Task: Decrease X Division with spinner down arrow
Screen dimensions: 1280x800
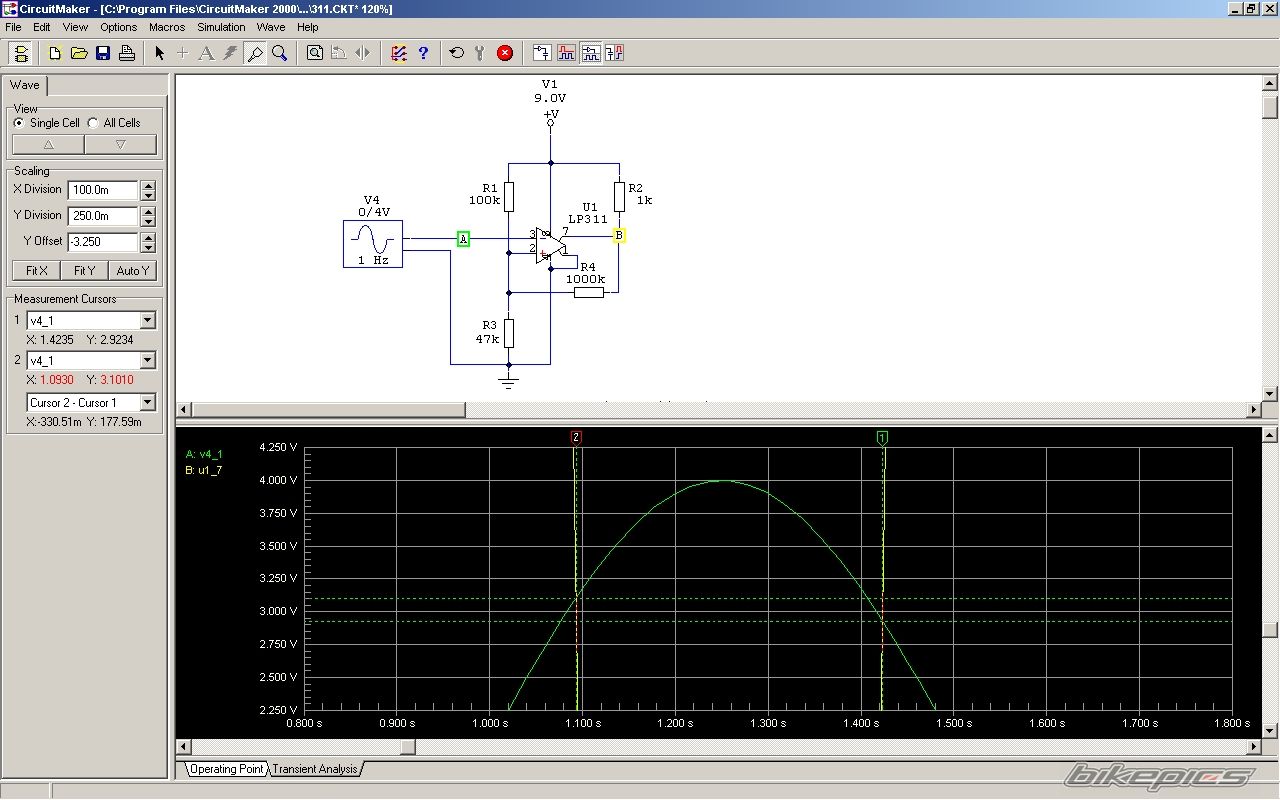Action: [148, 195]
